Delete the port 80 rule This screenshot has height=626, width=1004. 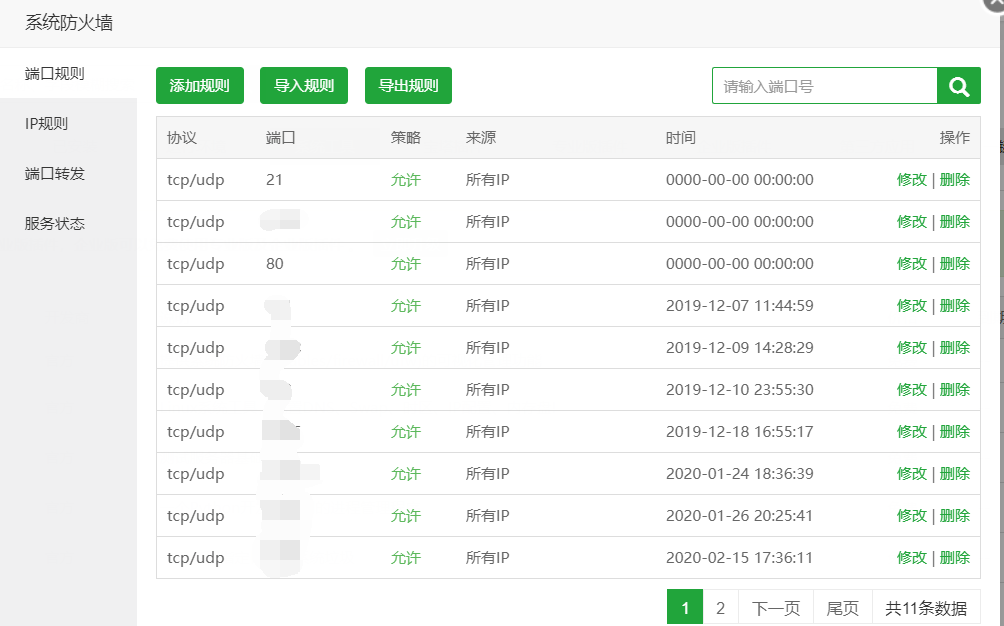pos(955,264)
